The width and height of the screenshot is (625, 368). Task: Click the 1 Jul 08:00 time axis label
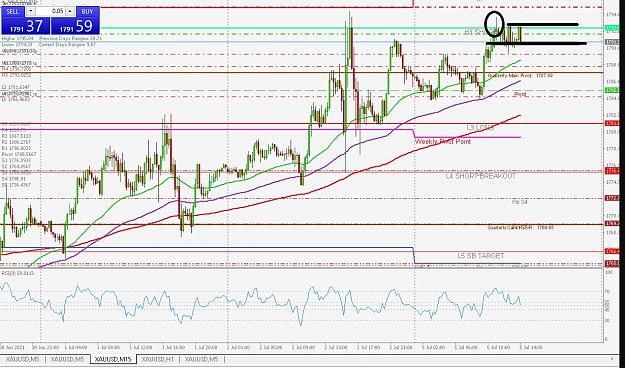pyautogui.click(x=108, y=347)
